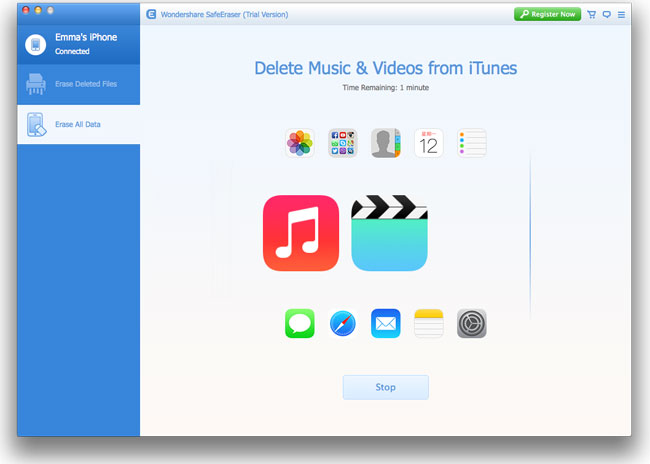
Task: Click the green Messages icon
Action: point(300,323)
